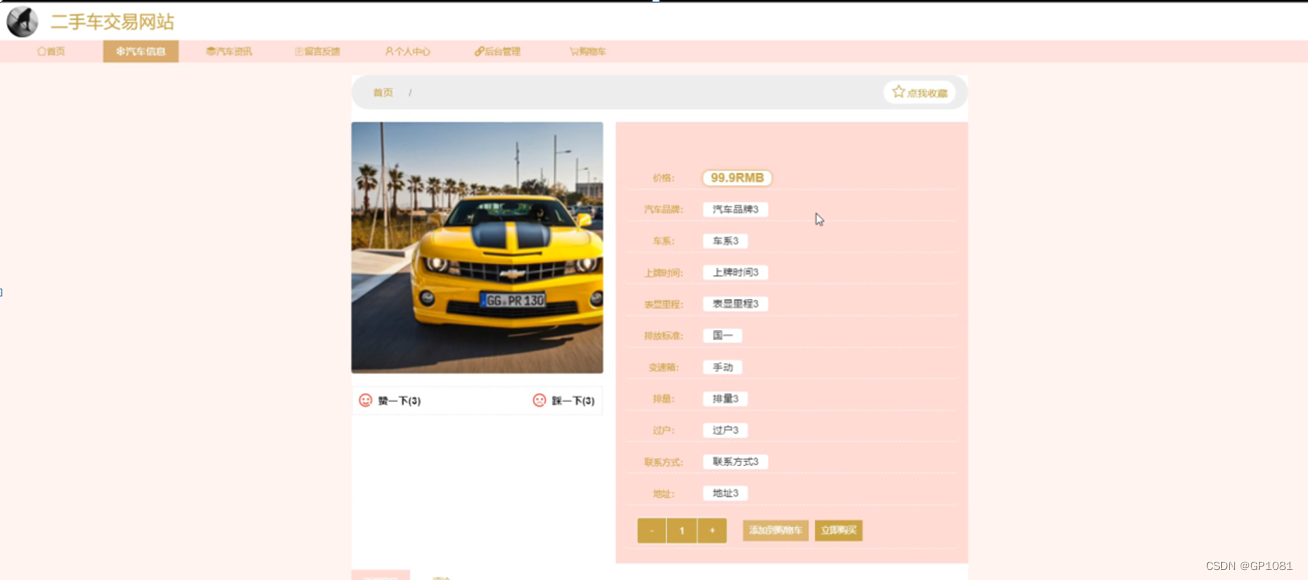
Task: Decrease quantity with the minus button
Action: 652,531
